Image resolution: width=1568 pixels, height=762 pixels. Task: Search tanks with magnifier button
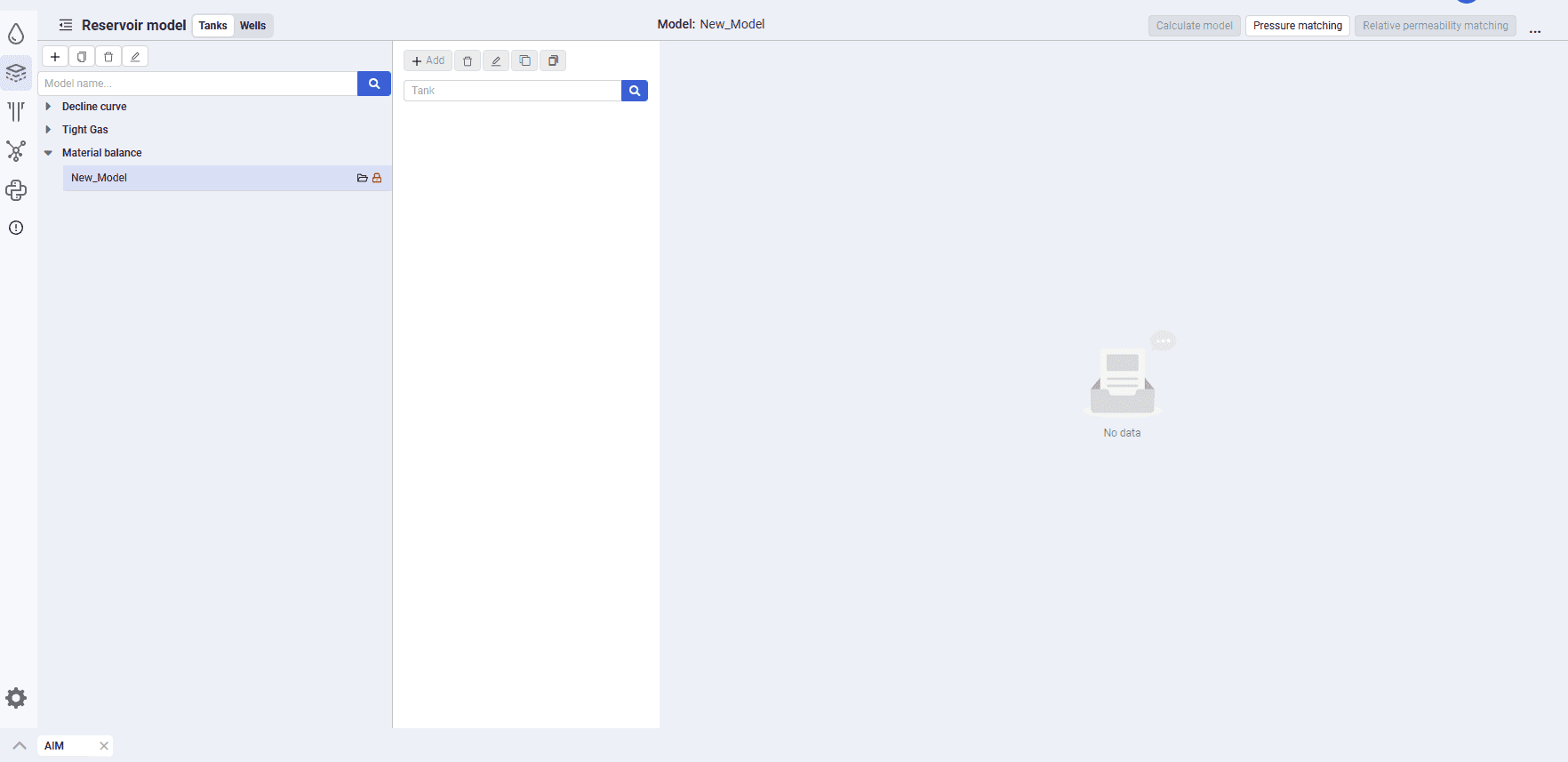635,91
